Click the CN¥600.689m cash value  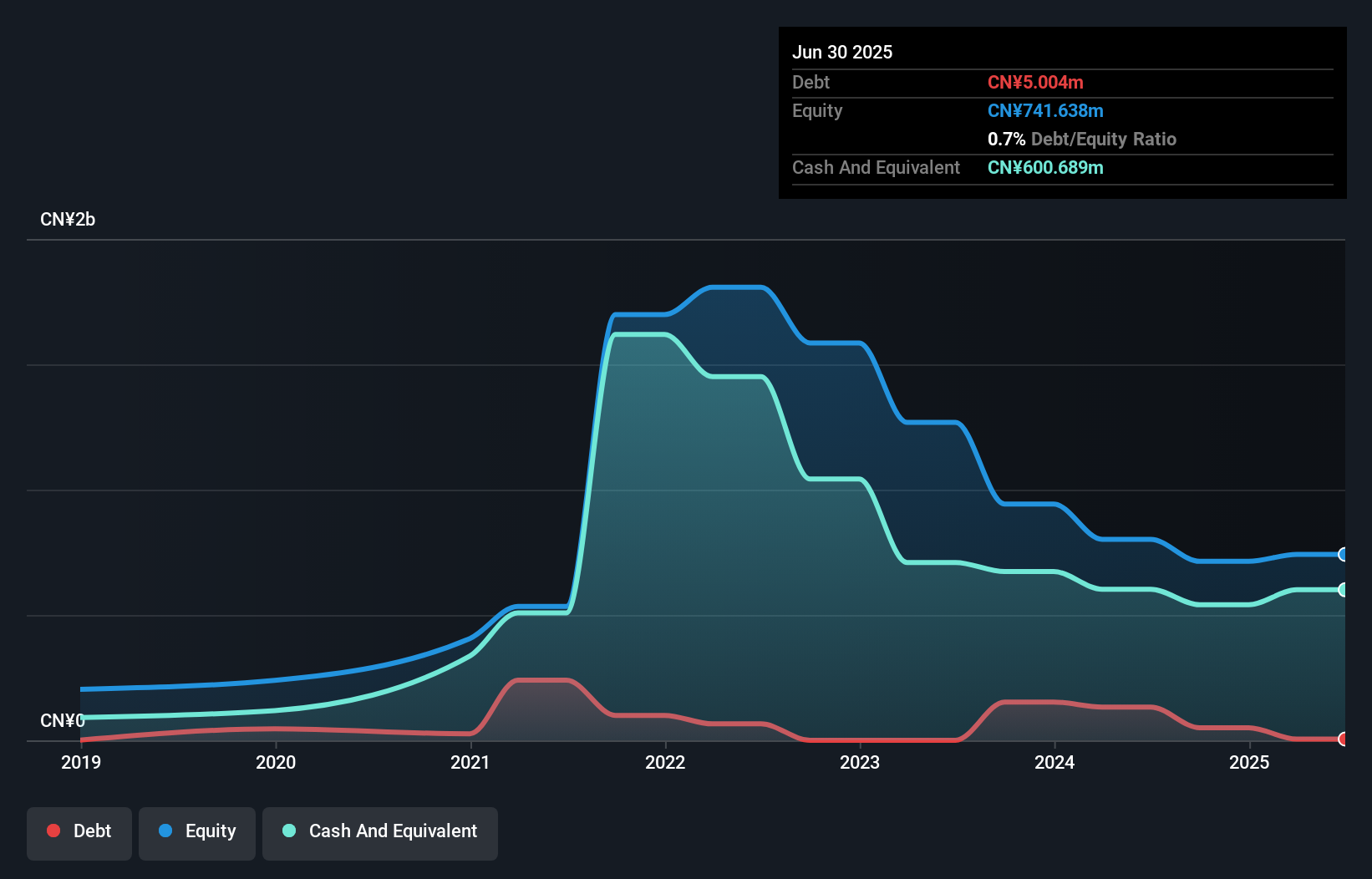coord(1045,168)
